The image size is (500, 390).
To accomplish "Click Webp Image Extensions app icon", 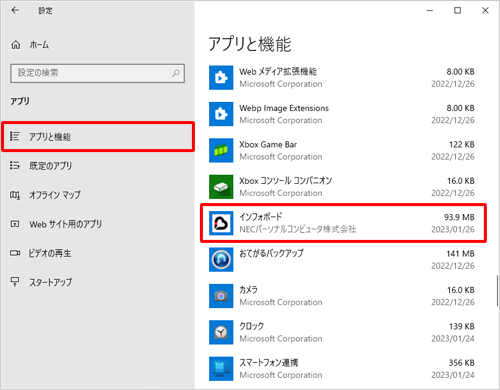I will pyautogui.click(x=221, y=114).
